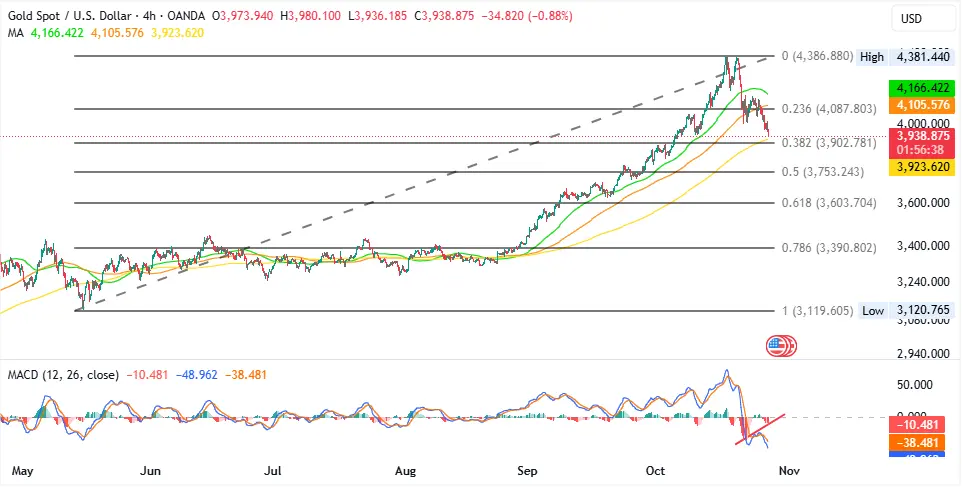
Task: Click the Sep label on the time axis
Action: (527, 469)
